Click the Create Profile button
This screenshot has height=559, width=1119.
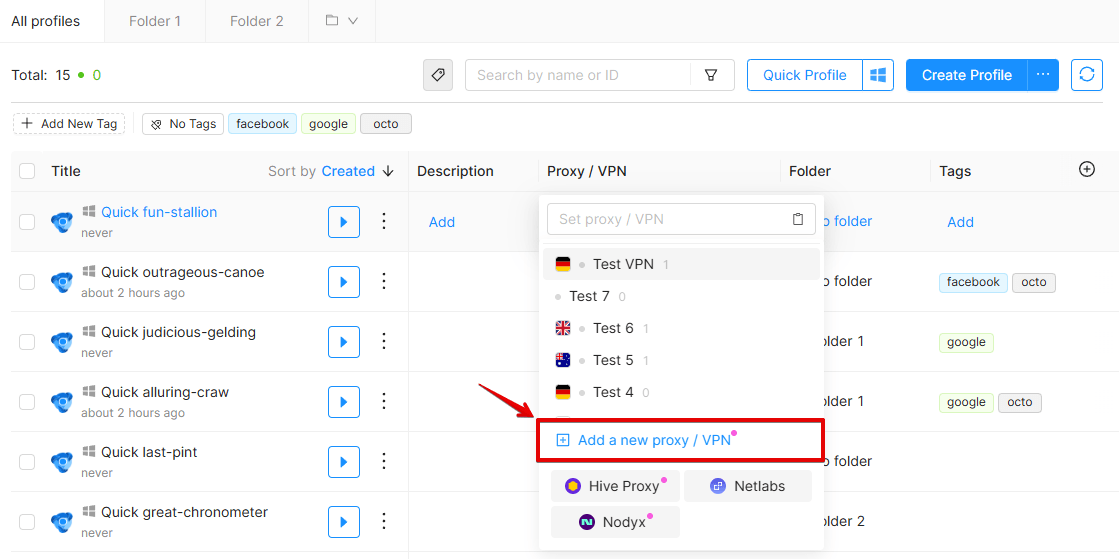(967, 75)
